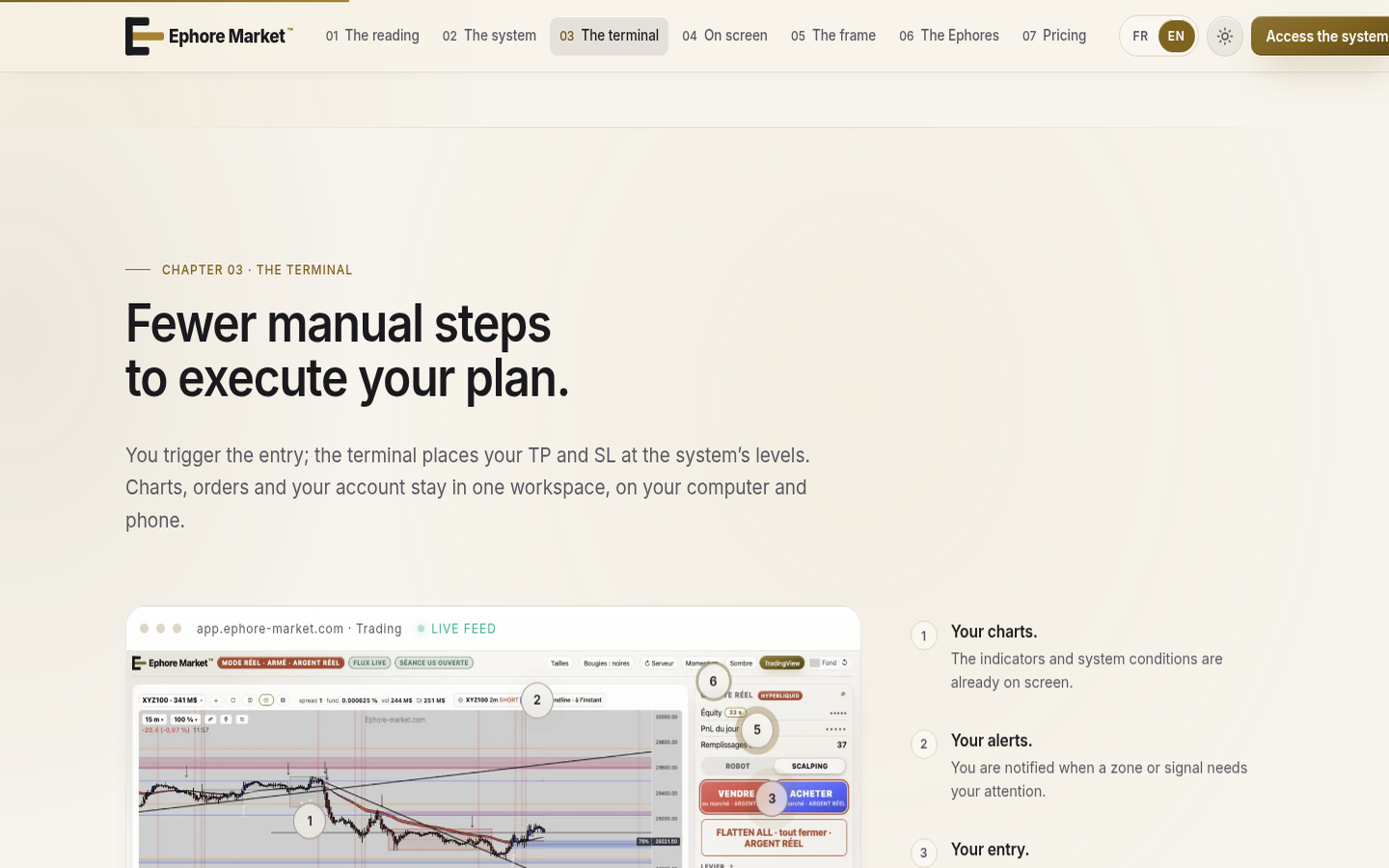The width and height of the screenshot is (1389, 868).
Task: Click the Serveur refresh pill in preview
Action: coord(659,664)
